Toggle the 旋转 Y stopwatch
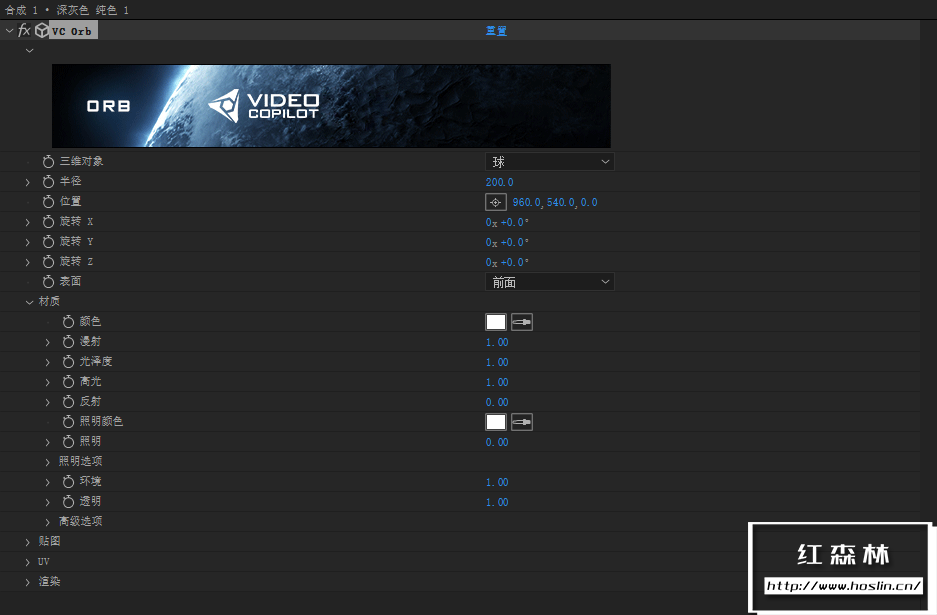937x615 pixels. [48, 241]
